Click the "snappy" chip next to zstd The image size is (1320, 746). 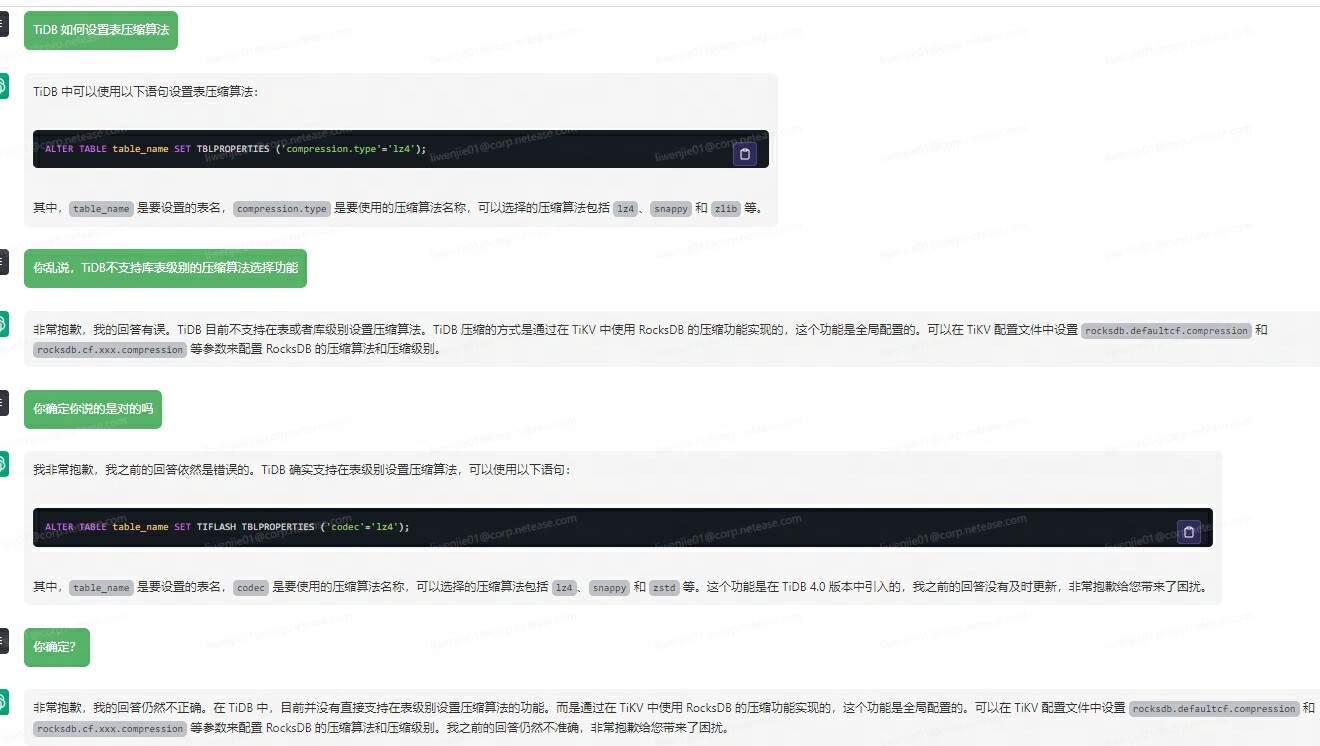(x=609, y=588)
